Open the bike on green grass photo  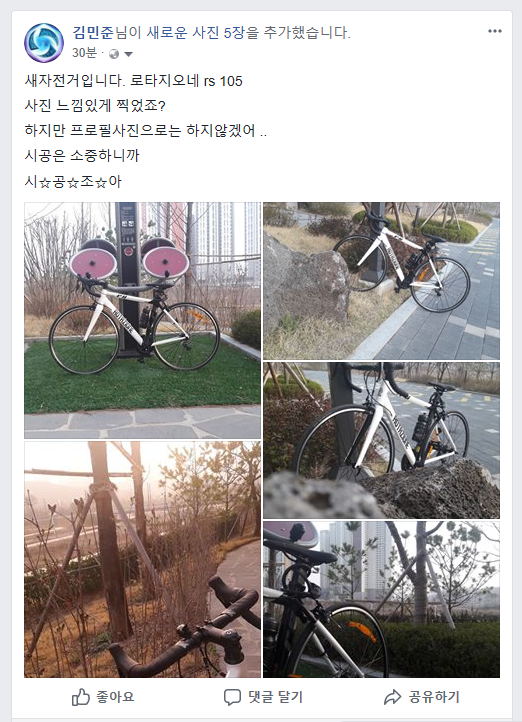(x=142, y=320)
